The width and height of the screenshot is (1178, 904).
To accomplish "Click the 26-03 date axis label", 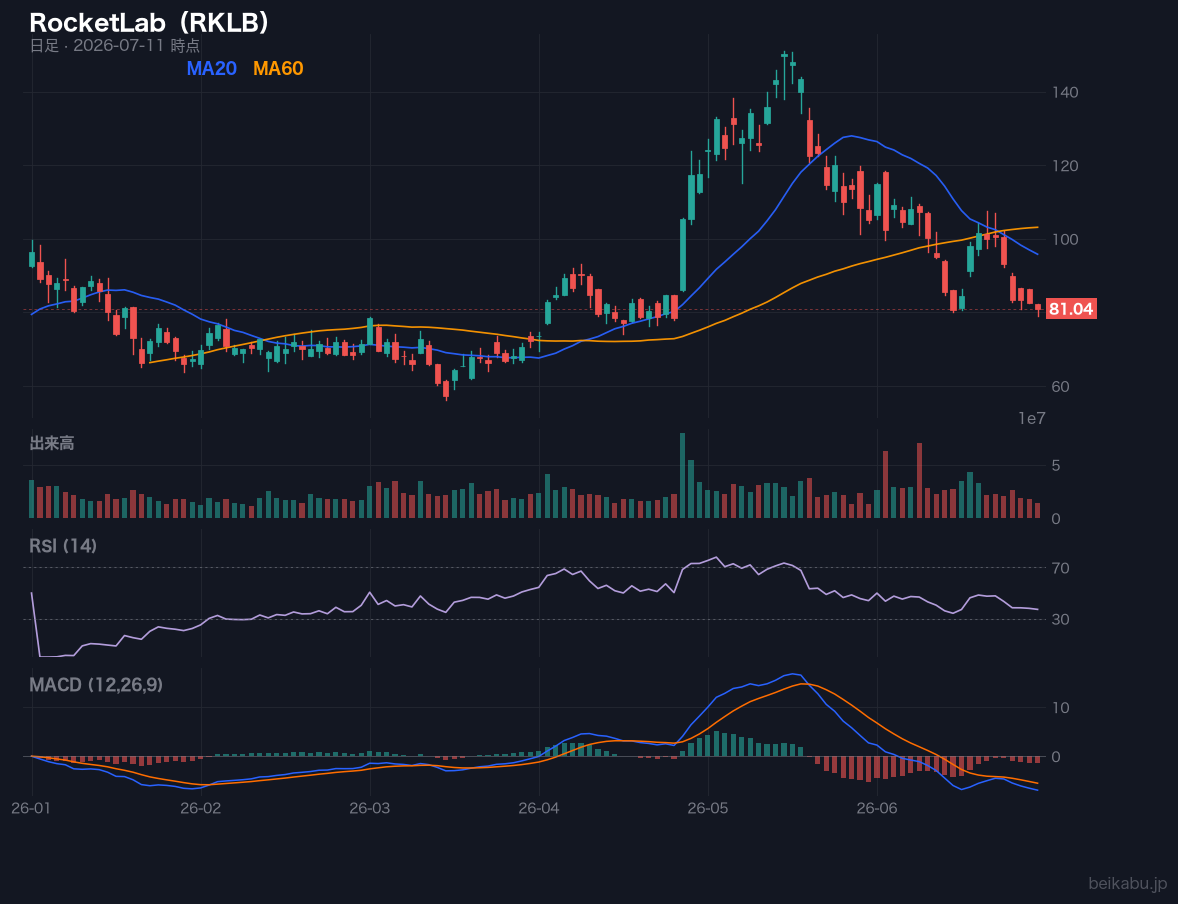I will click(x=370, y=809).
